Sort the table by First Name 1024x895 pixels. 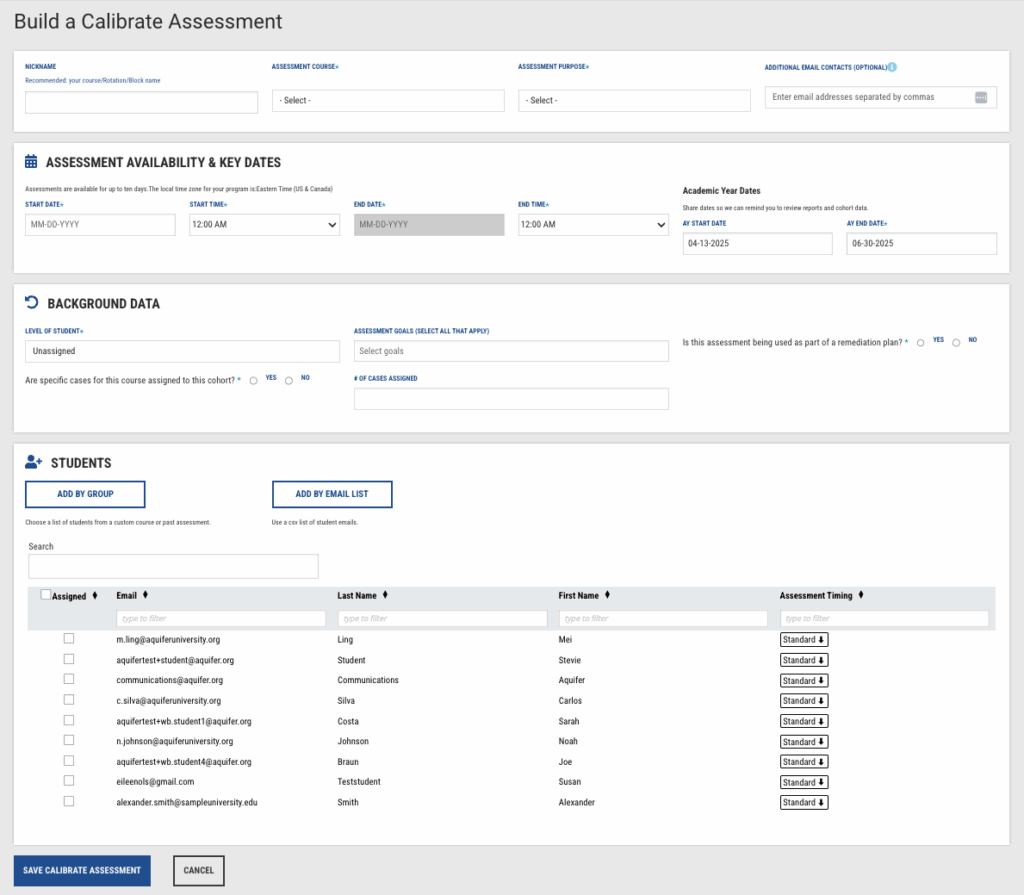(608, 595)
